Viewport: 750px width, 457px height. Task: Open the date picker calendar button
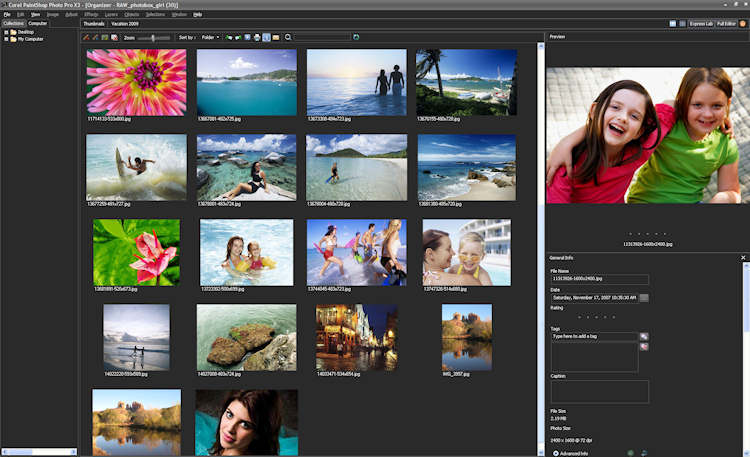pyautogui.click(x=644, y=297)
